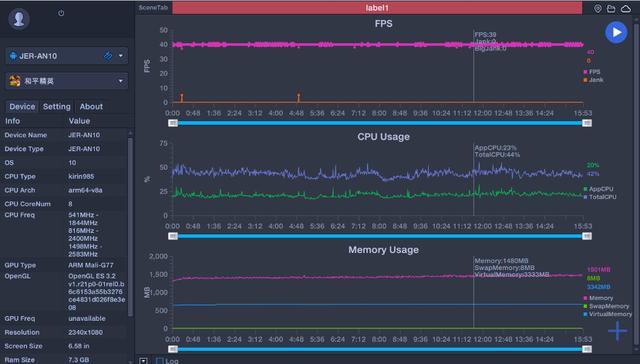Select the Screen Size row
Viewport: 640px width, 364px height.
click(x=64, y=346)
